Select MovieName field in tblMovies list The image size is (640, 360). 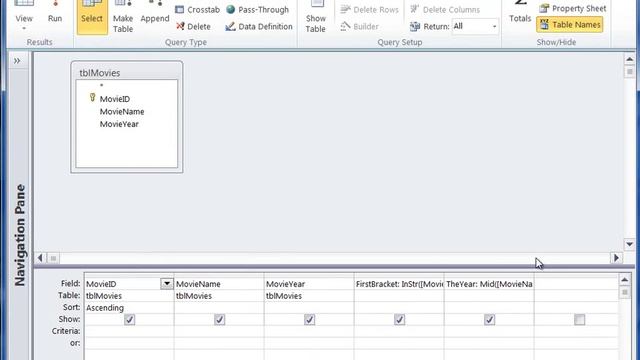coord(122,111)
